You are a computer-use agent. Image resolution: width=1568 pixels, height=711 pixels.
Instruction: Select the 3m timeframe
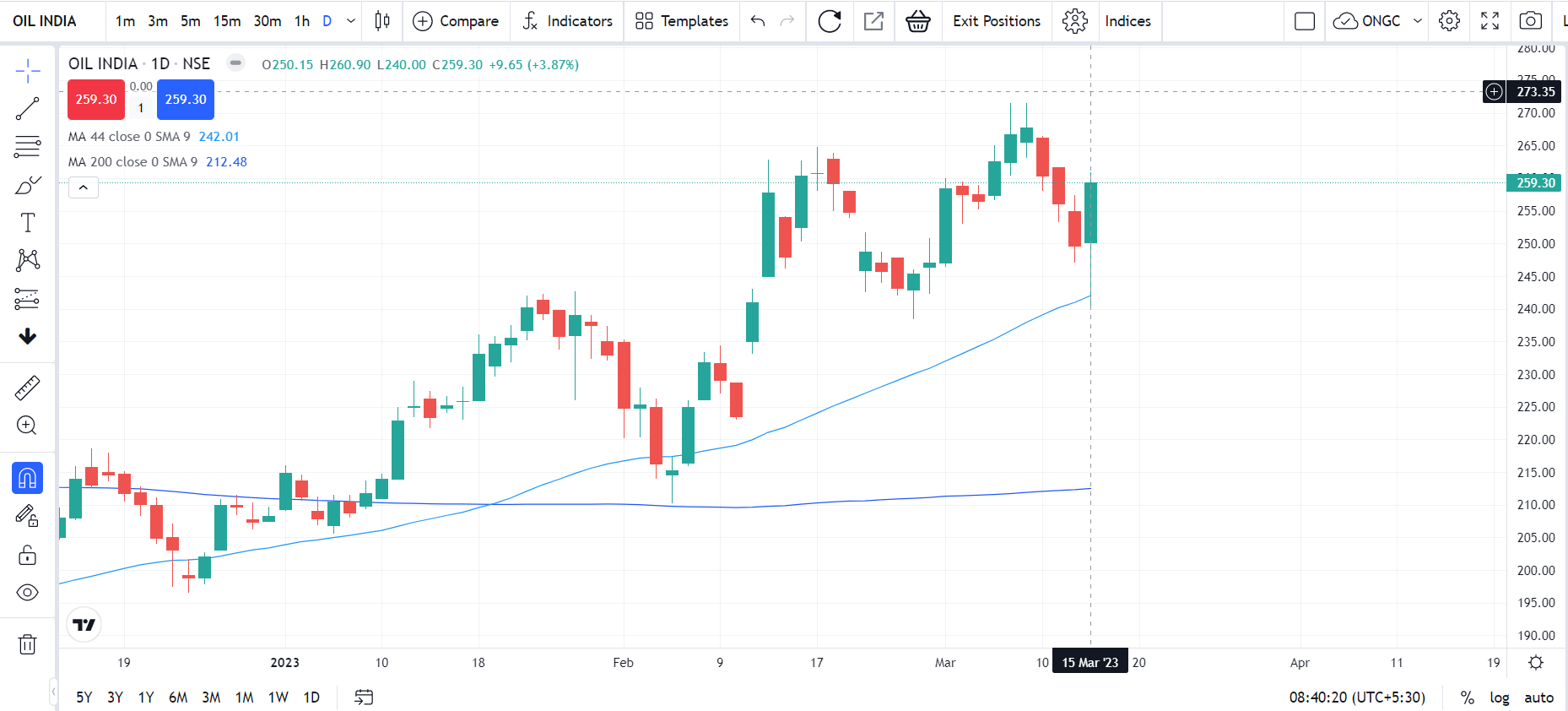pos(158,21)
